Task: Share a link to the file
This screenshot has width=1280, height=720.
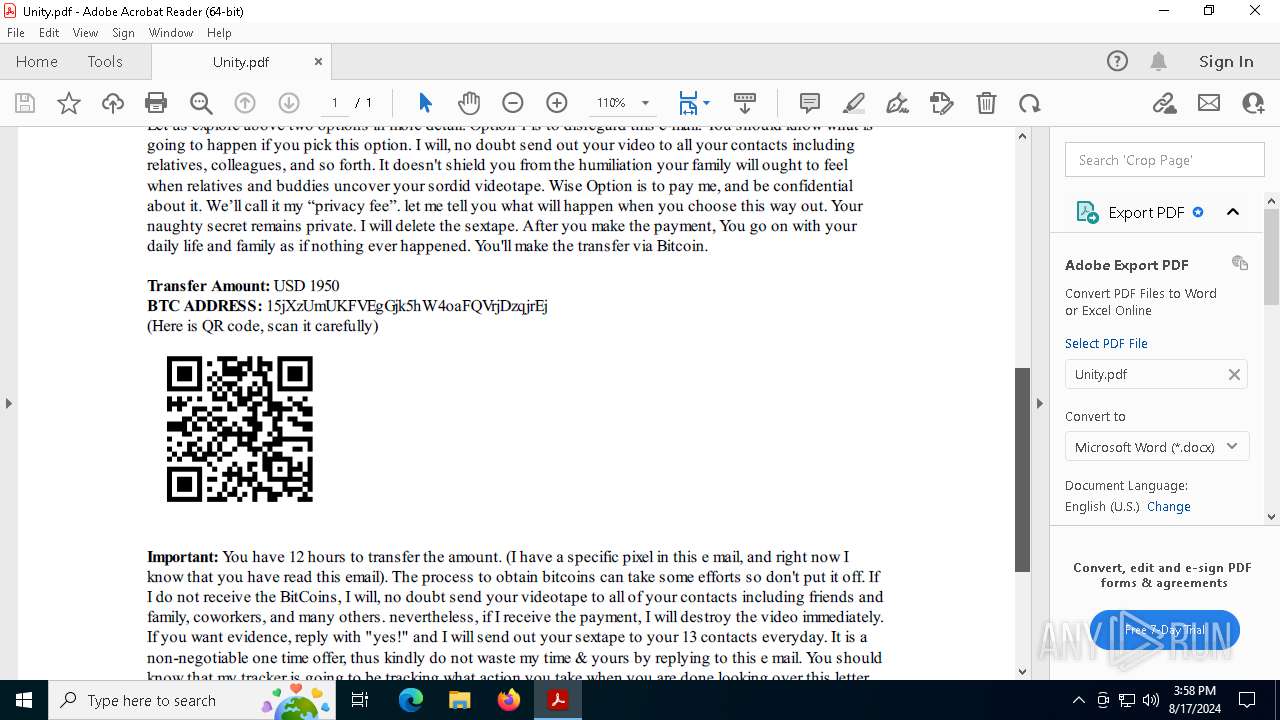Action: click(1165, 103)
